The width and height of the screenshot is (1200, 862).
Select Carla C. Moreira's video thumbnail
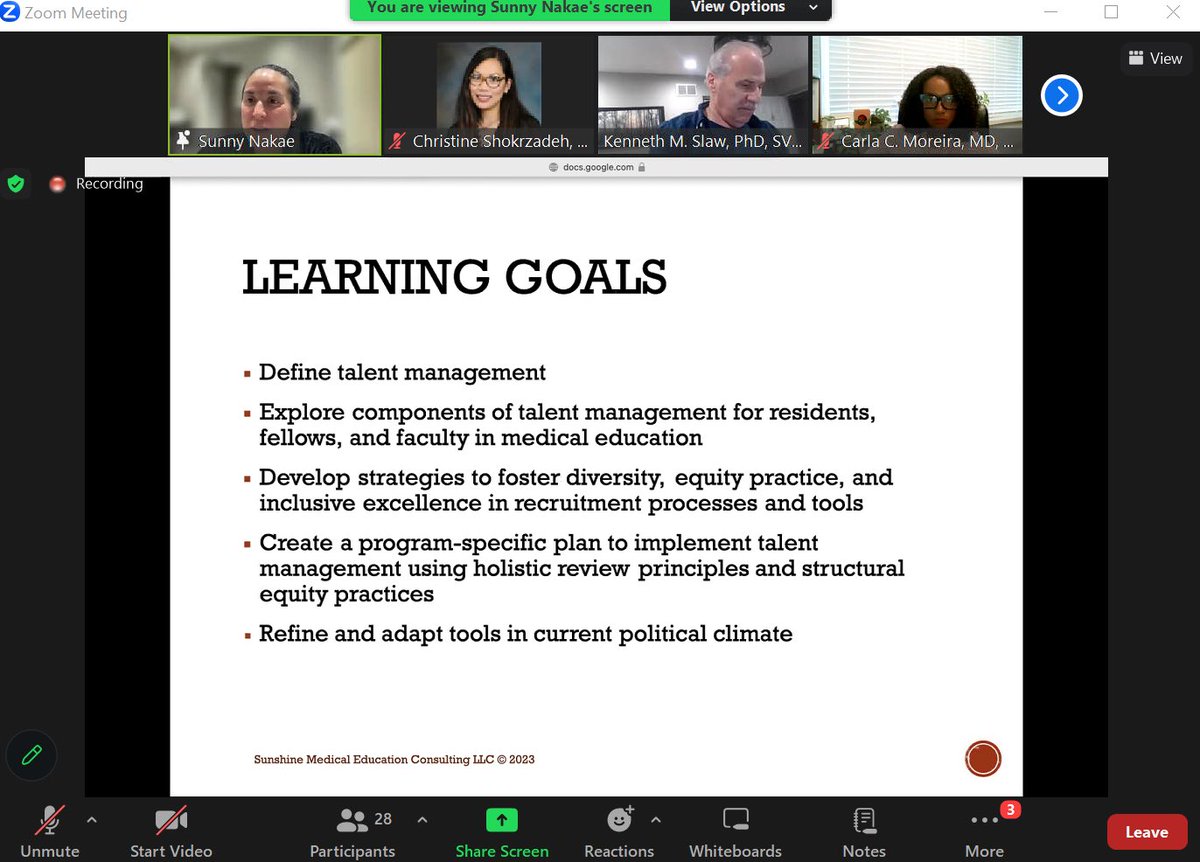pyautogui.click(x=917, y=95)
